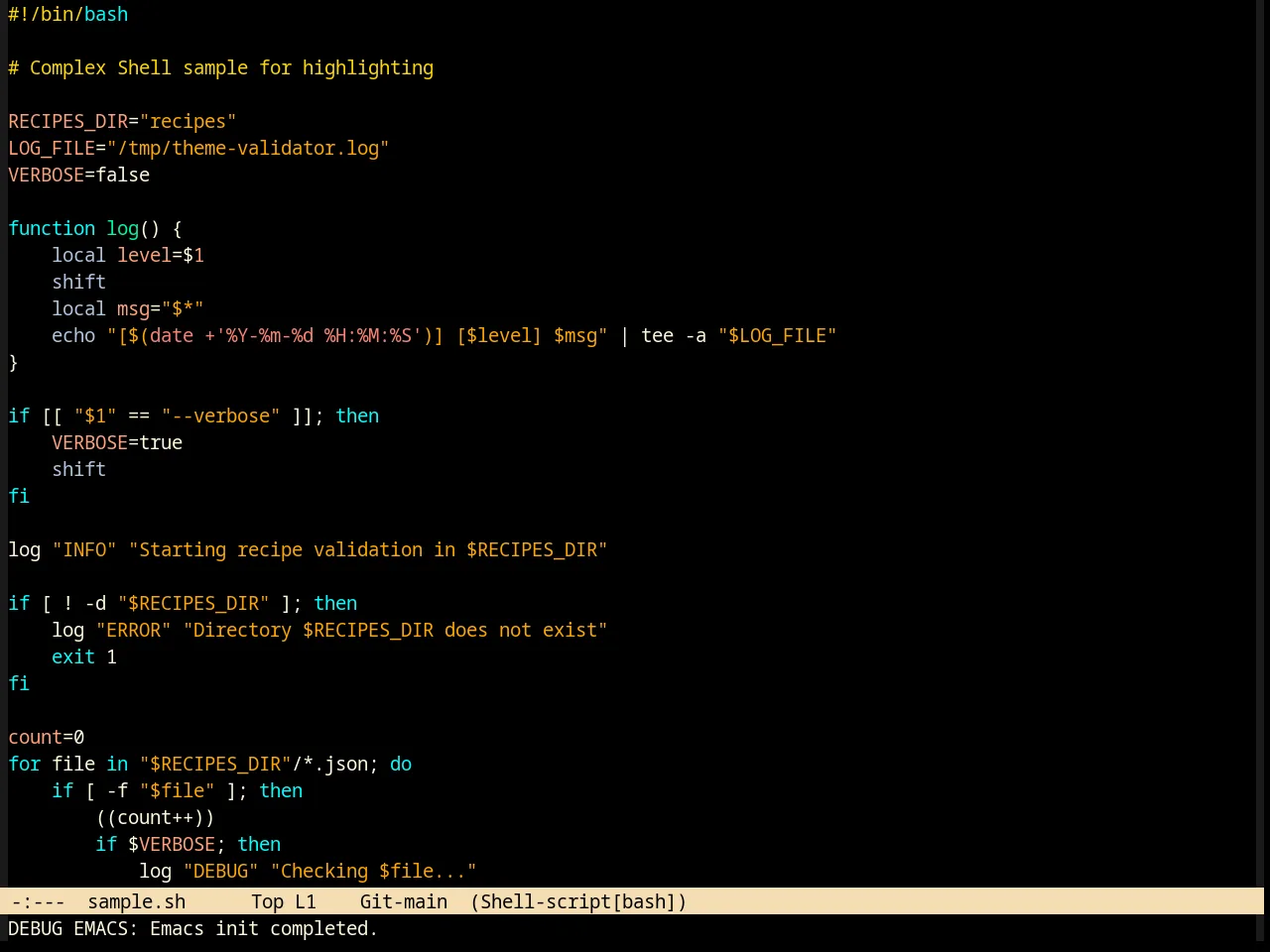
Task: Click the sample.sh buffer name in mode line
Action: (x=137, y=901)
